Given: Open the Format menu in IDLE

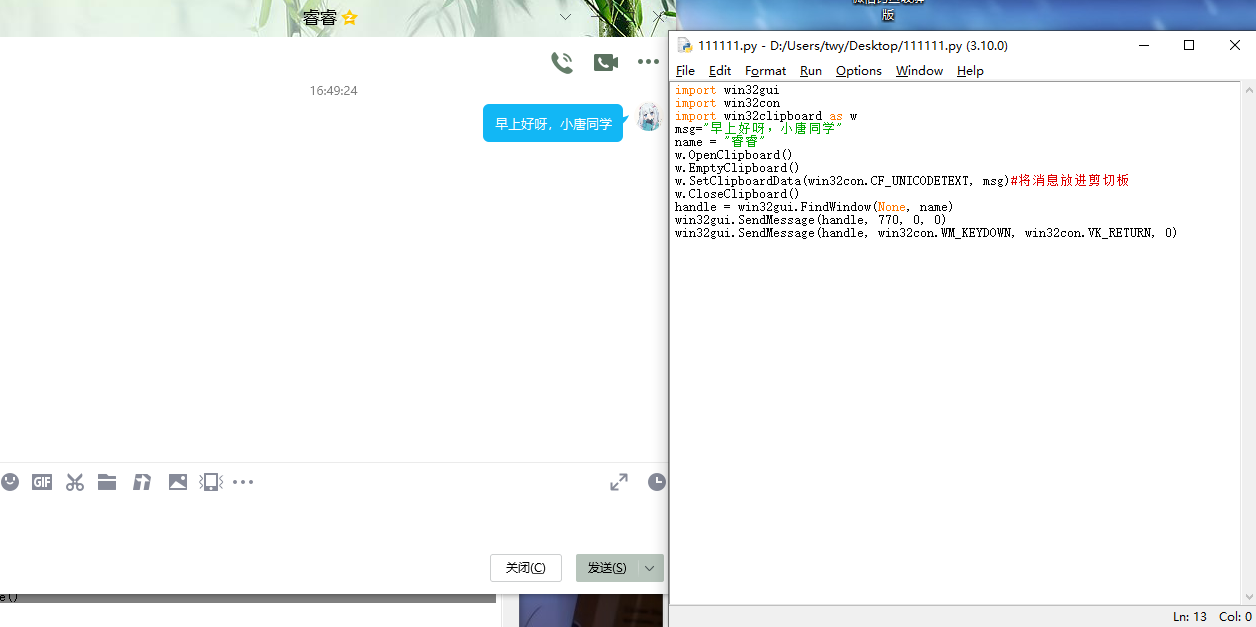Looking at the screenshot, I should 765,71.
